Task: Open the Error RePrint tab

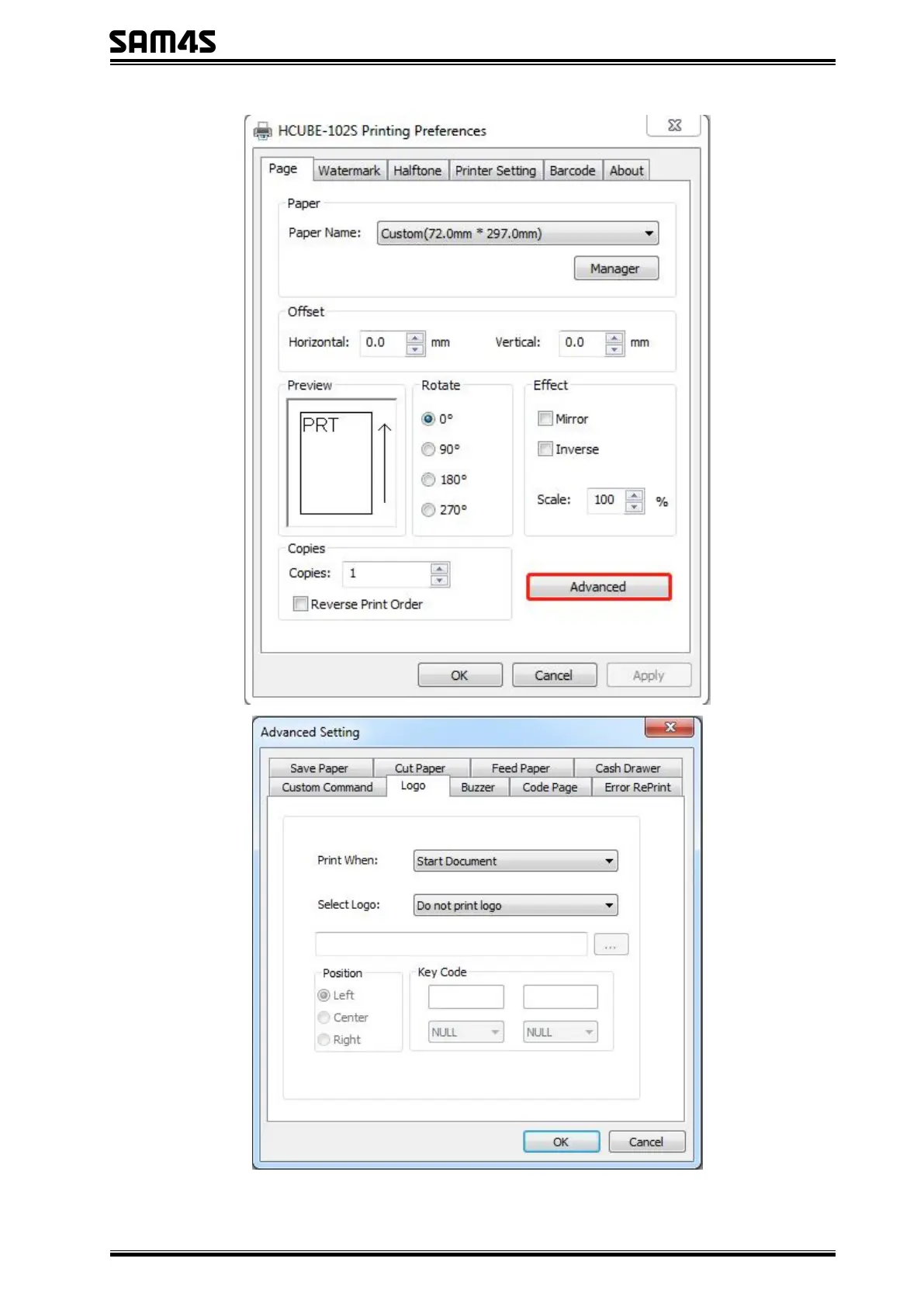Action: pos(638,787)
